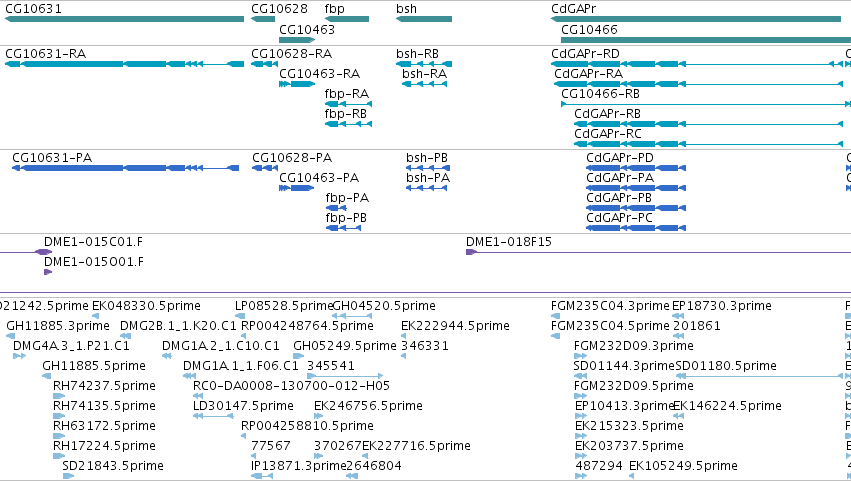Viewport: 851px width, 481px height.
Task: Select the RH74135.5prime EST label
Action: tap(104, 407)
